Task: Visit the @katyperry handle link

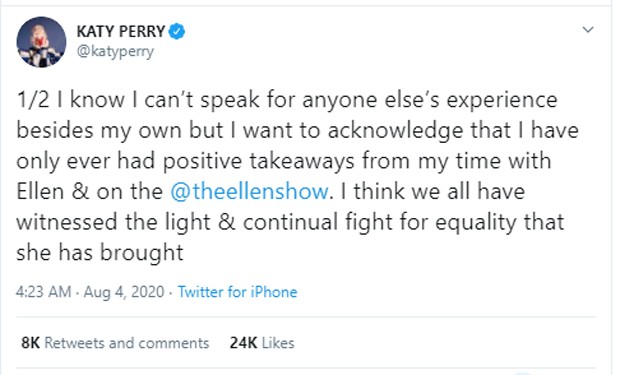Action: pos(115,51)
